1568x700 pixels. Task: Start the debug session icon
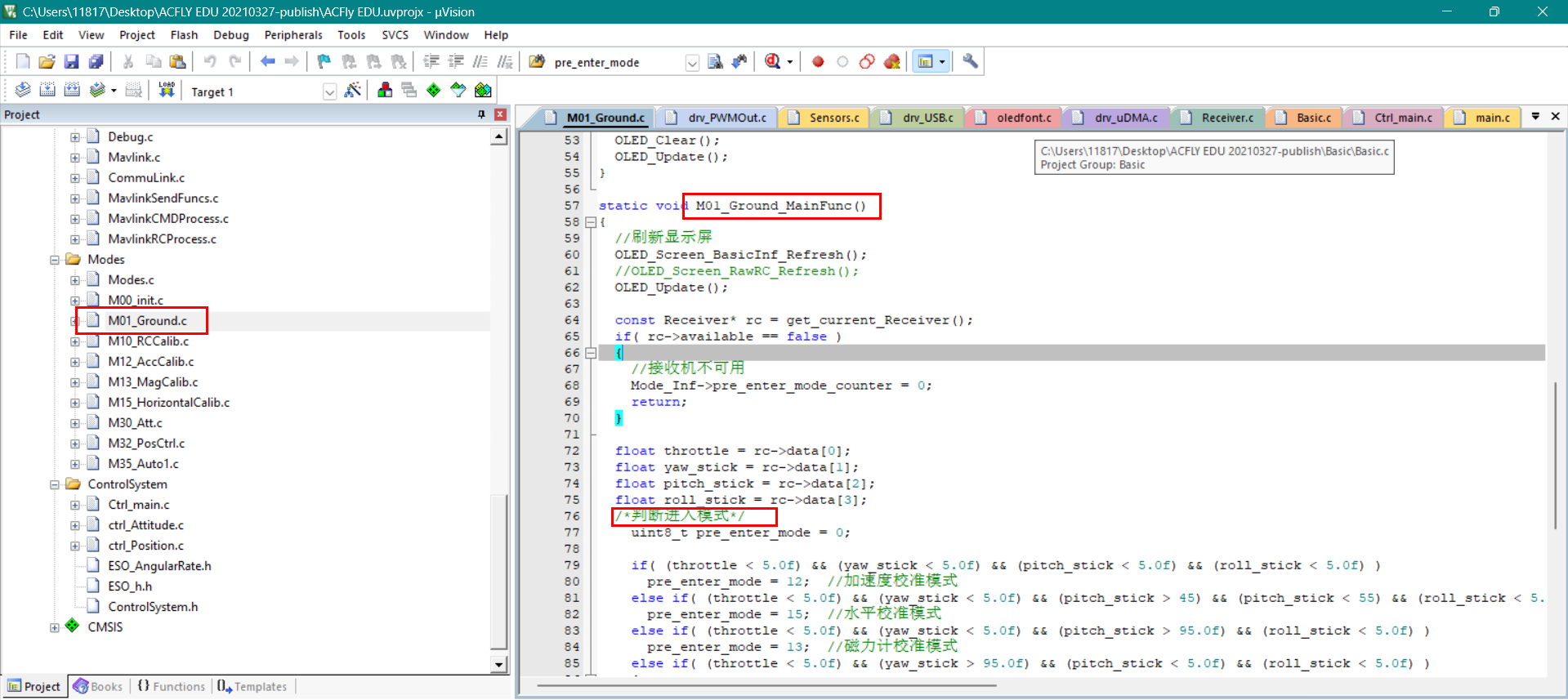point(772,61)
